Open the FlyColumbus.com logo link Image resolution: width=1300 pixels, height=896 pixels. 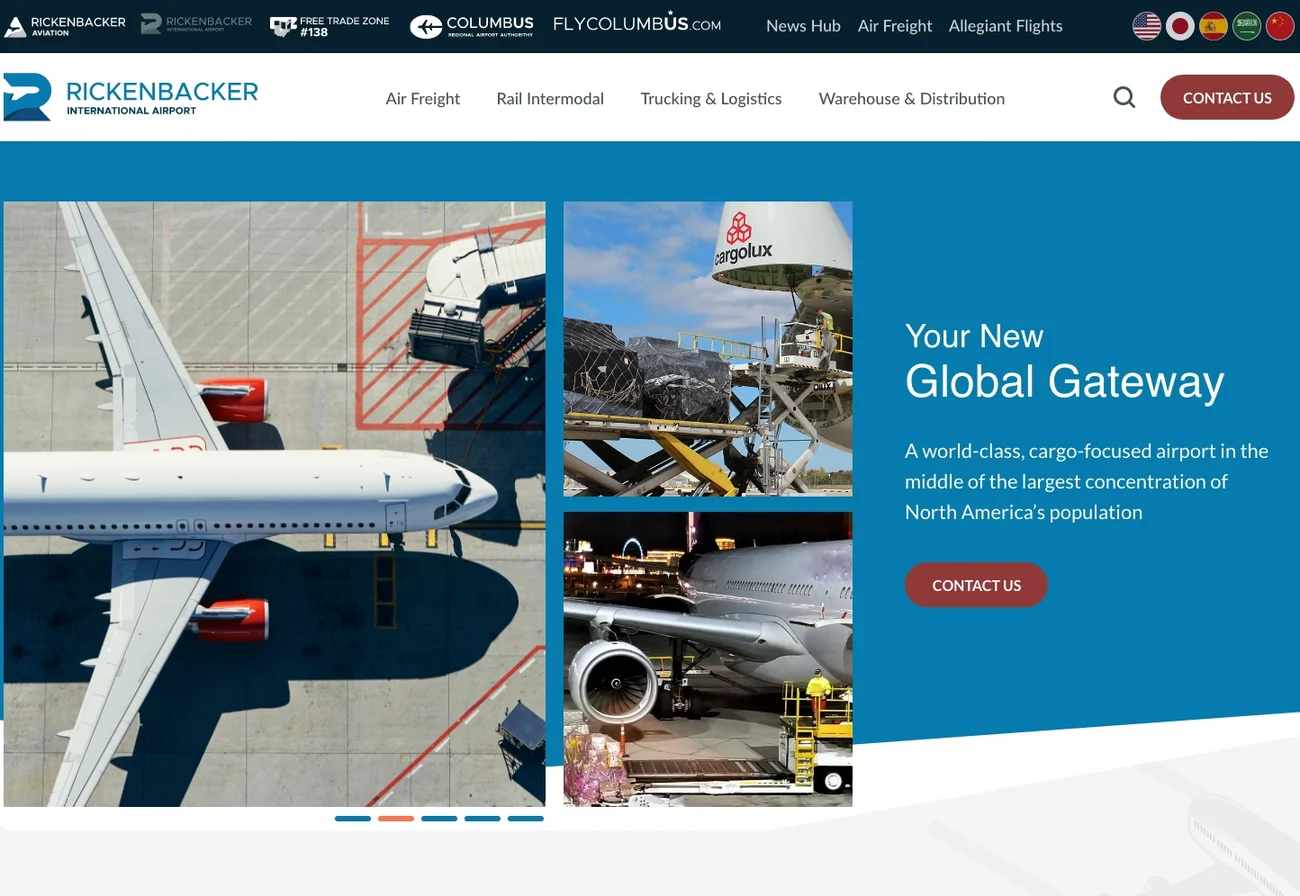(x=637, y=23)
